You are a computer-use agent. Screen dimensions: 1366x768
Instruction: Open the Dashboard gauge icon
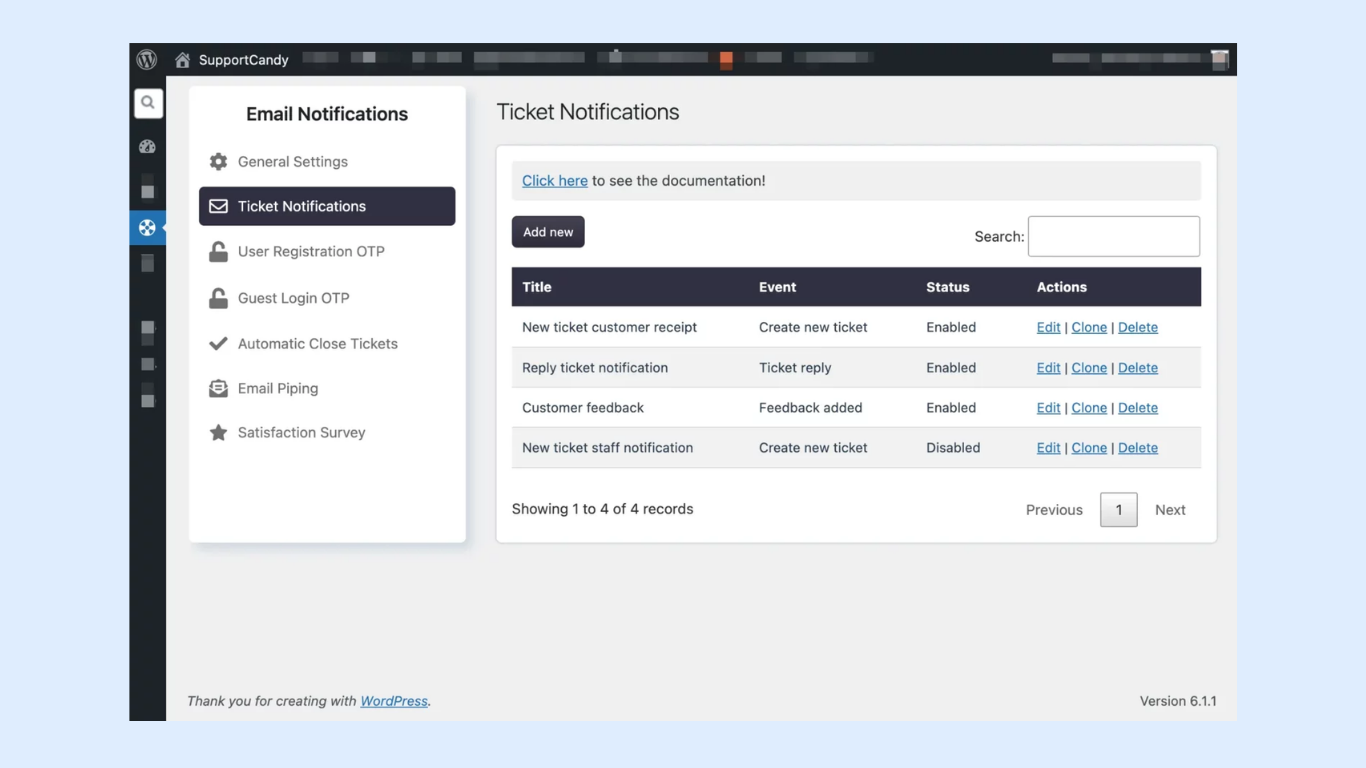(148, 147)
